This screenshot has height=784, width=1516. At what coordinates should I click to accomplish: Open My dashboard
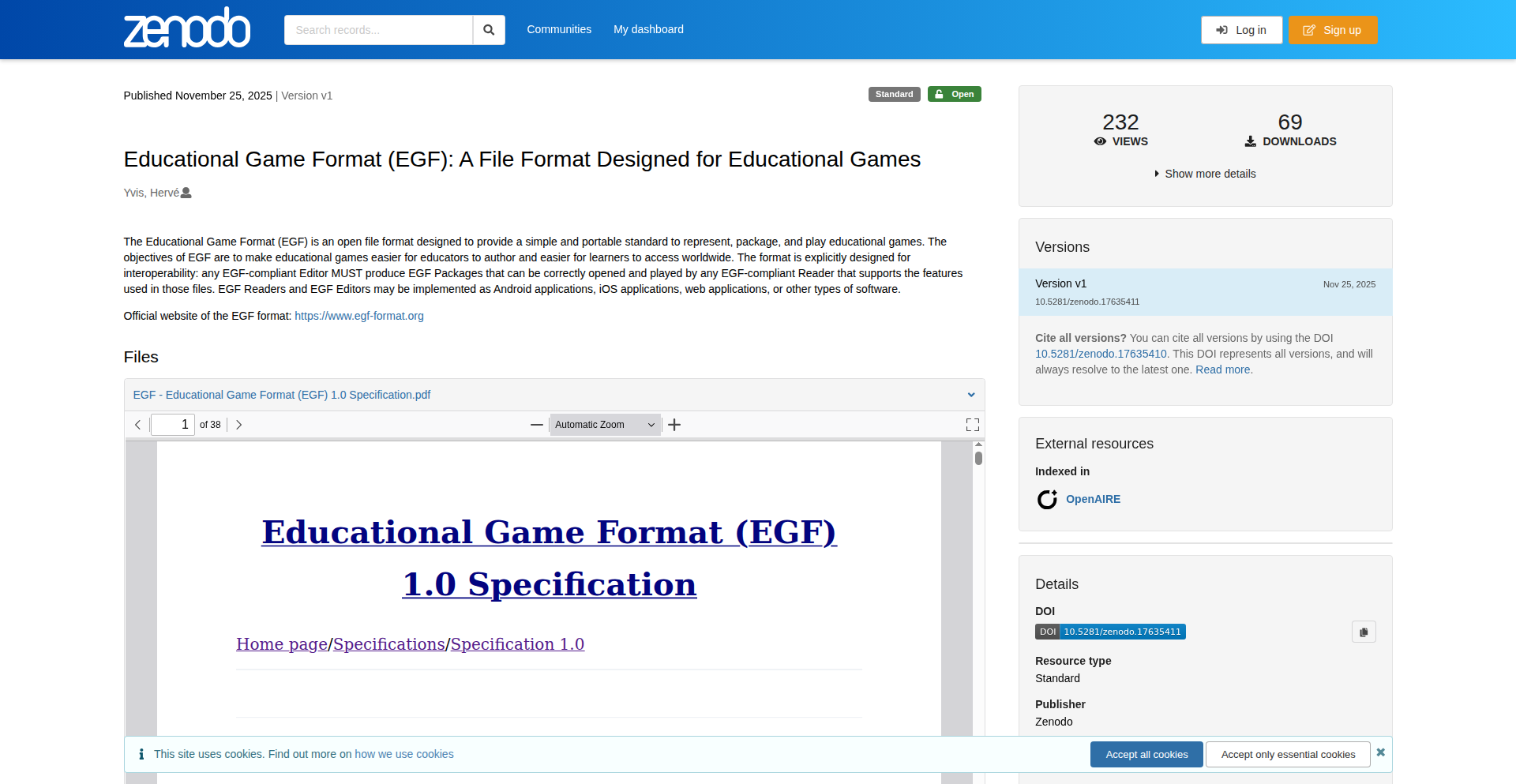pyautogui.click(x=648, y=29)
